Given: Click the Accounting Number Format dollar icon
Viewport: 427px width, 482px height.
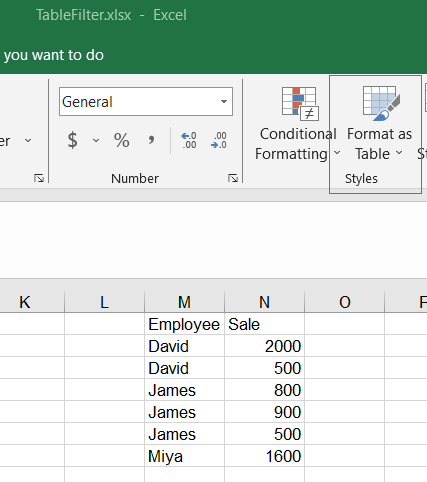Looking at the screenshot, I should pyautogui.click(x=72, y=140).
